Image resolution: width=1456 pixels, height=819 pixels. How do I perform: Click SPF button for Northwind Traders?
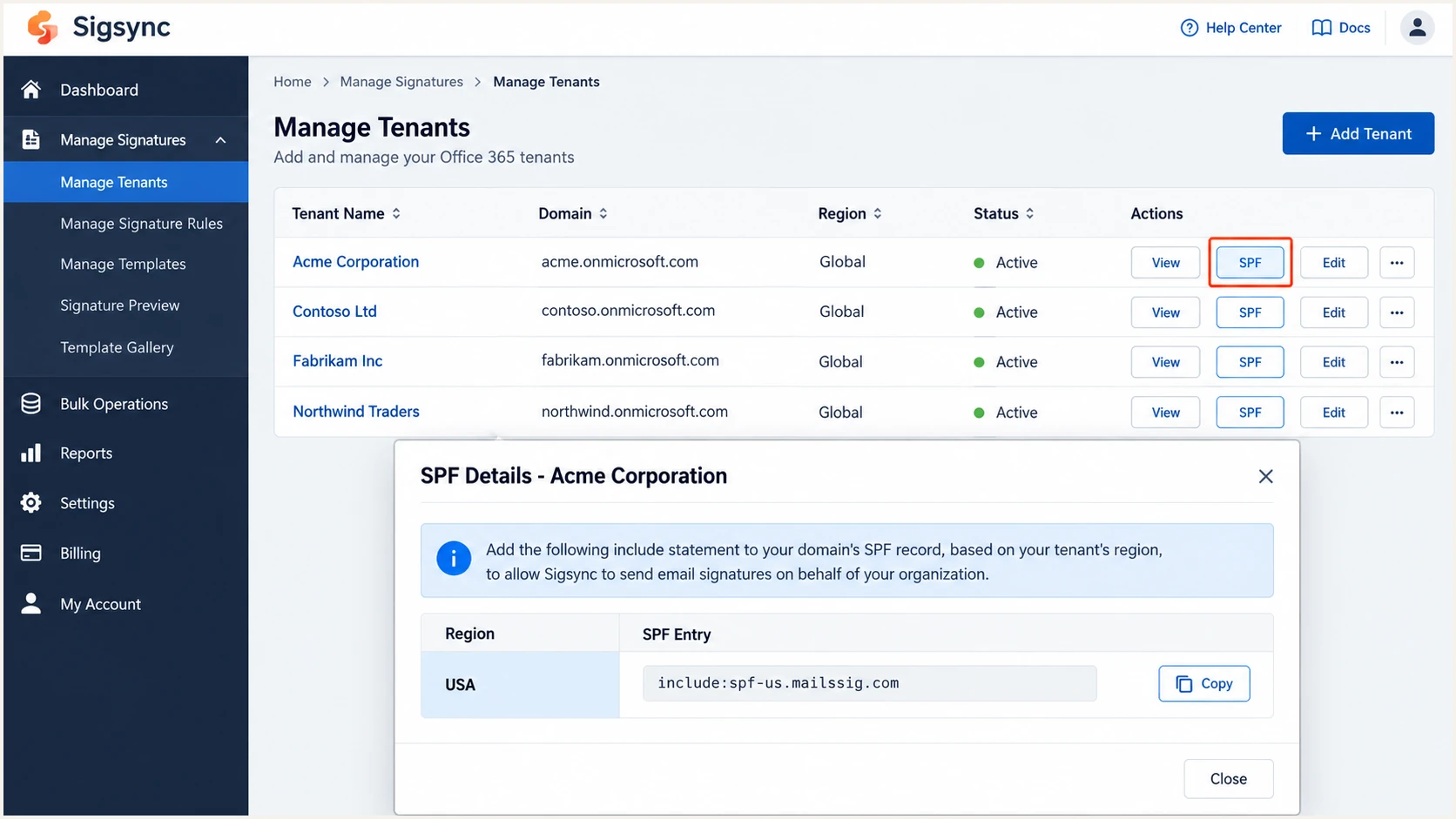(1250, 413)
